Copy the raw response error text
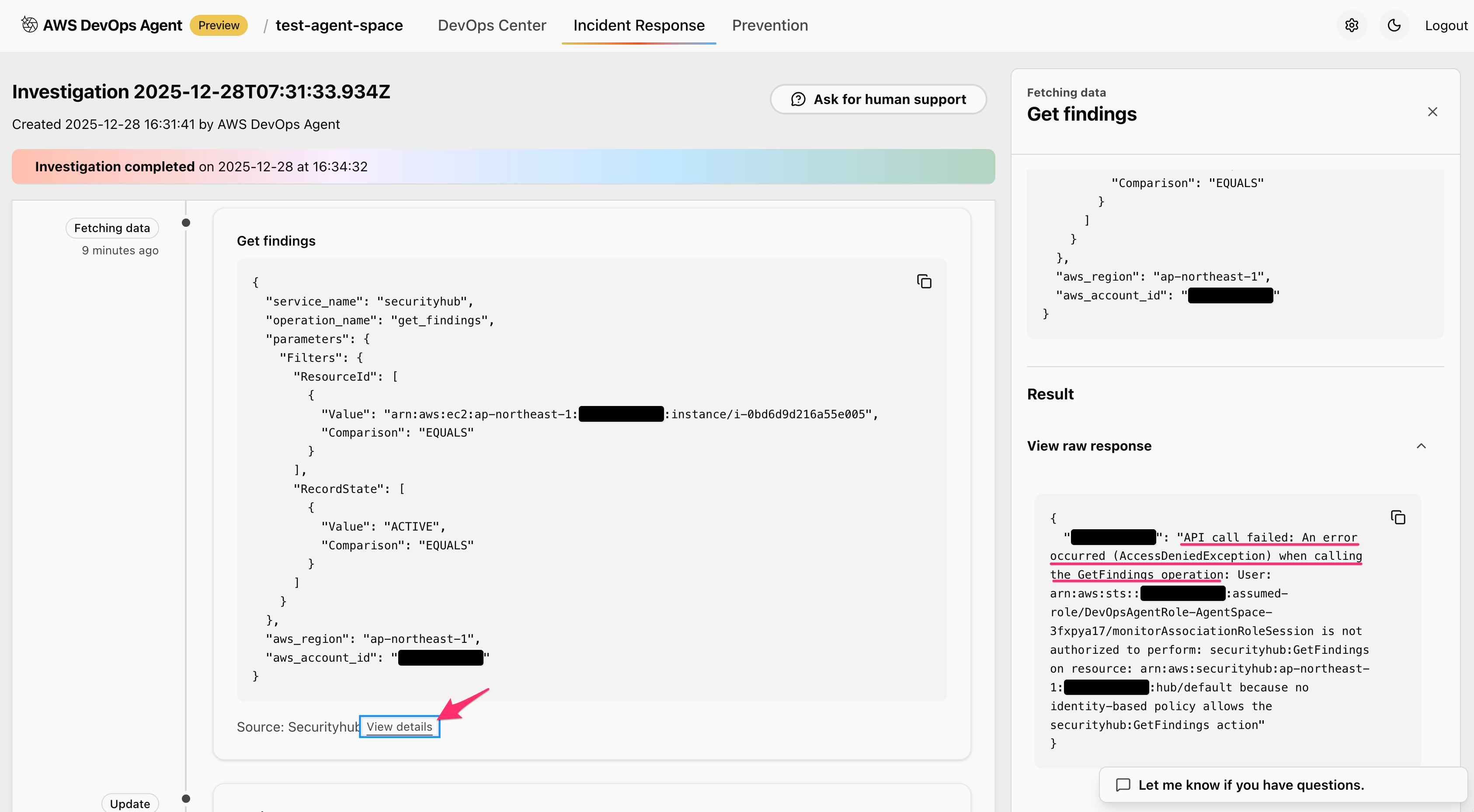 (x=1398, y=517)
